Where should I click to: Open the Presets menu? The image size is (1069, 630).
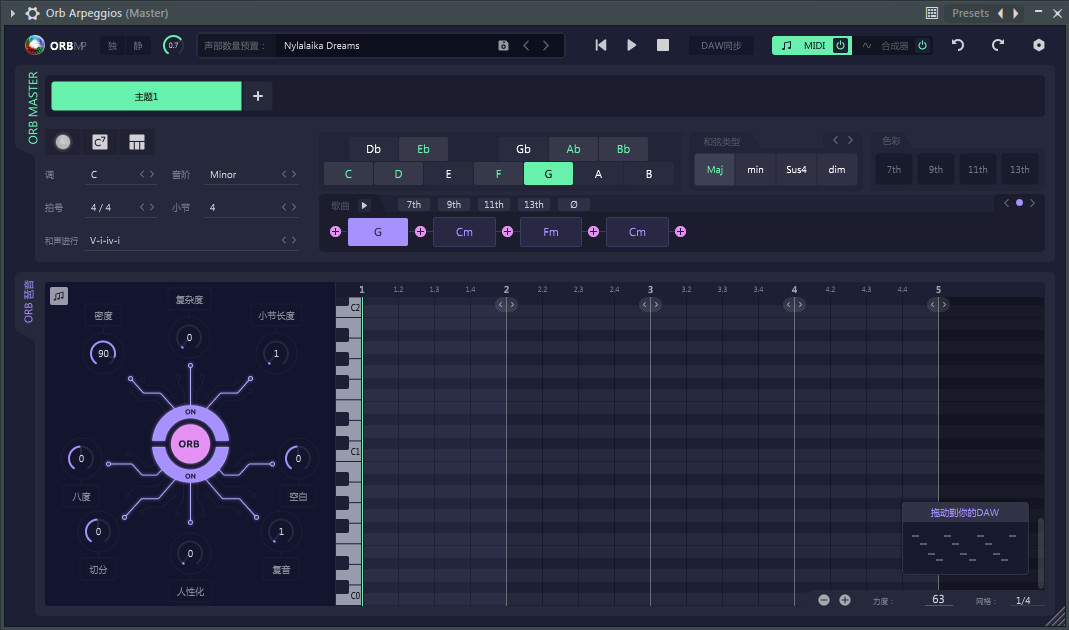pos(970,13)
